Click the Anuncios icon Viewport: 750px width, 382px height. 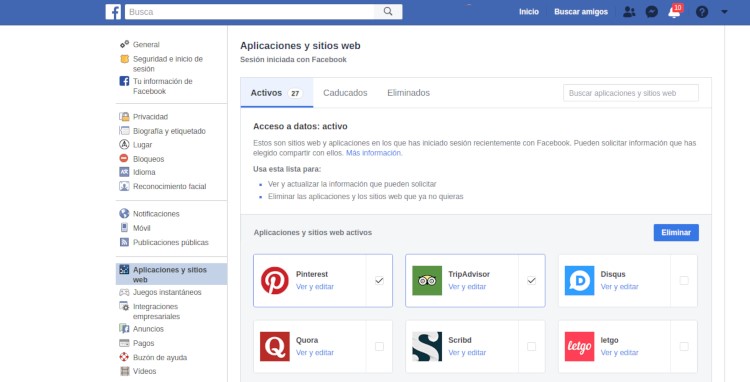pyautogui.click(x=124, y=328)
